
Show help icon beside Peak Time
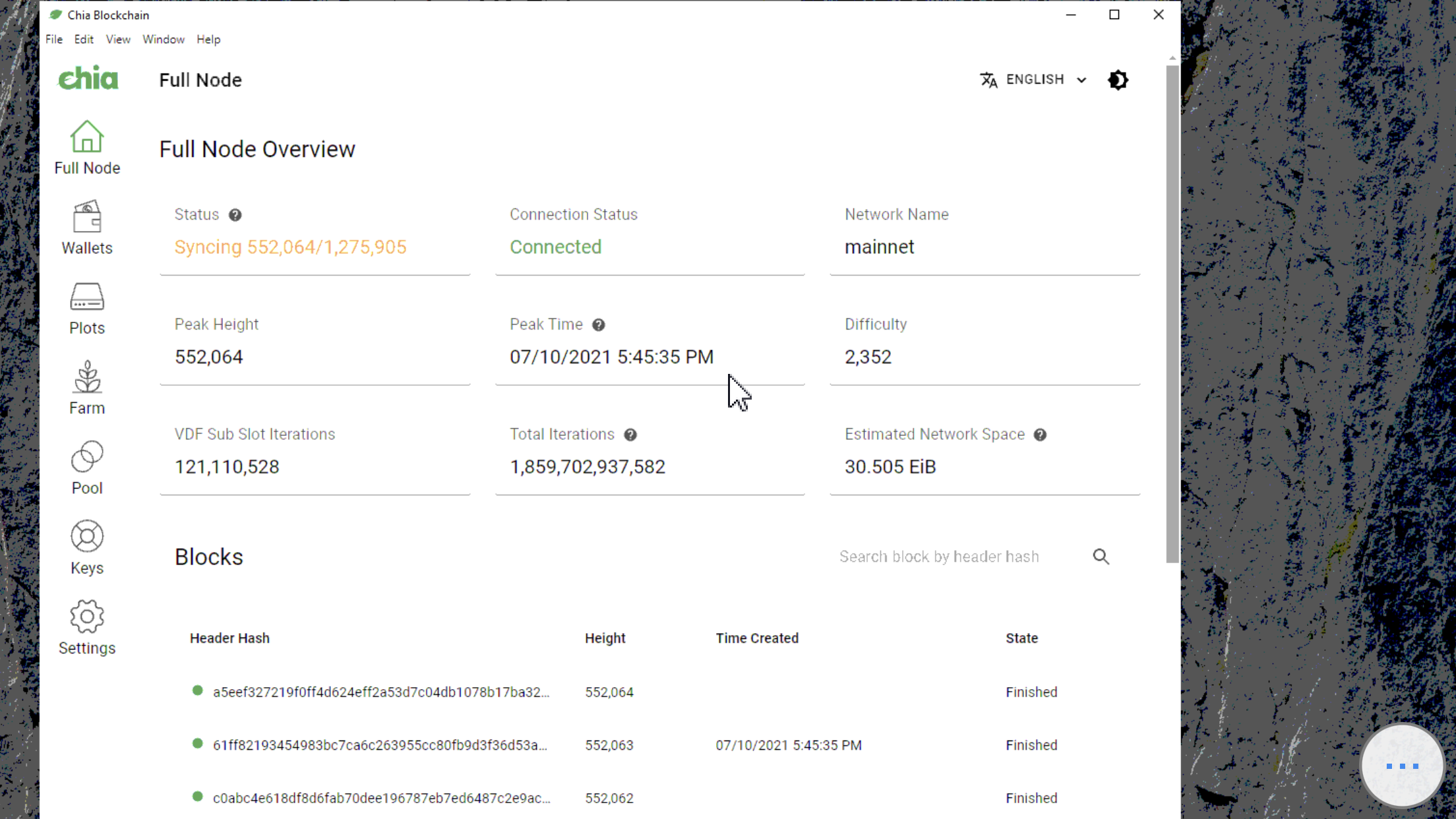pos(598,325)
